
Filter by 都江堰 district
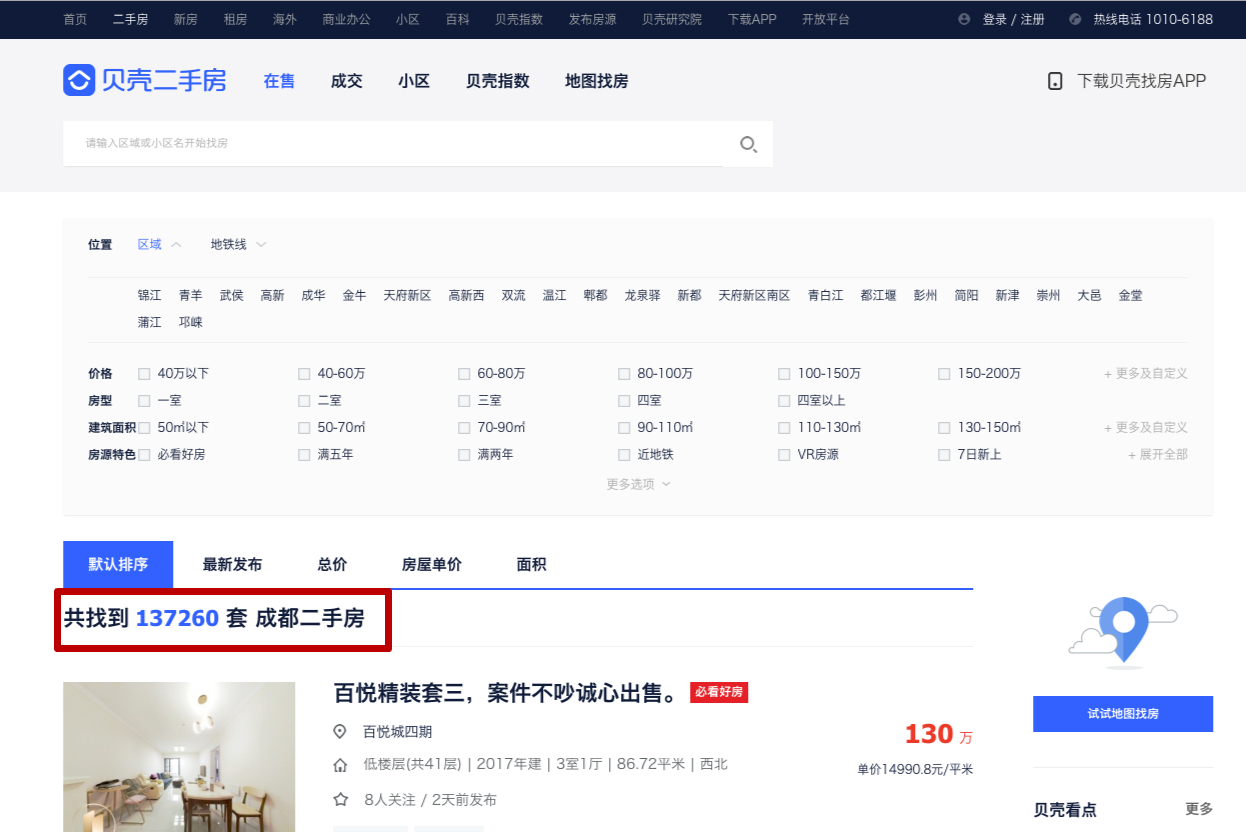pyautogui.click(x=878, y=295)
